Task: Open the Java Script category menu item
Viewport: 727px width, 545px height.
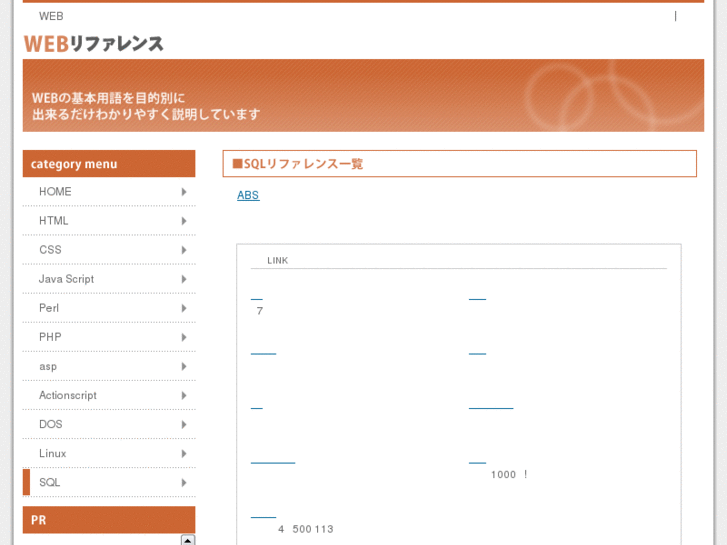Action: pos(109,279)
